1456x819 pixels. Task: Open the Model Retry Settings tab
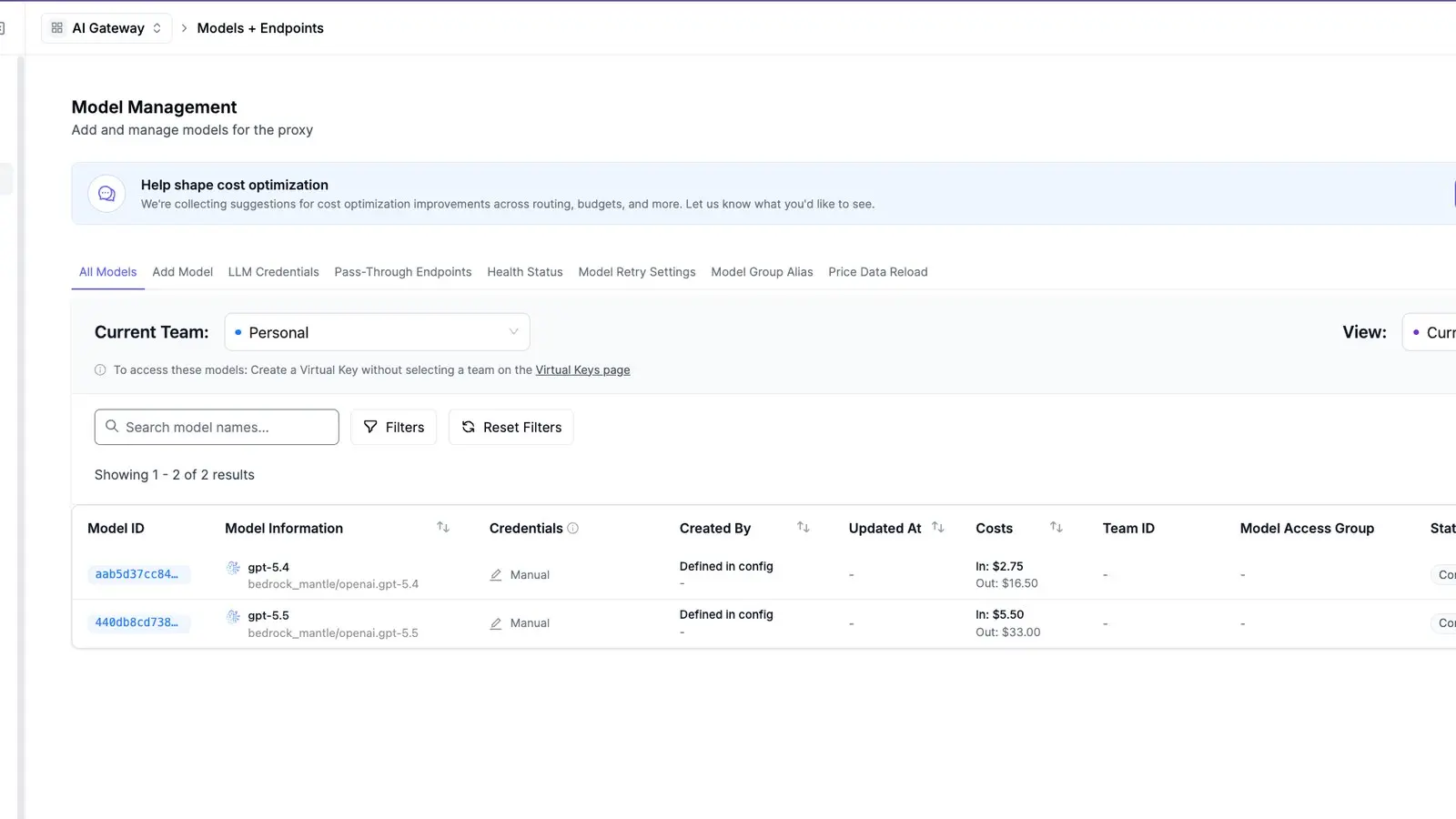[x=637, y=272]
